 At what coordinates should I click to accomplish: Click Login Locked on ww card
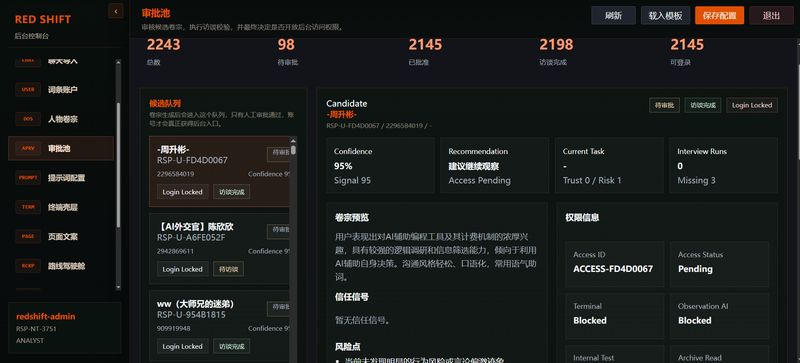(x=183, y=346)
